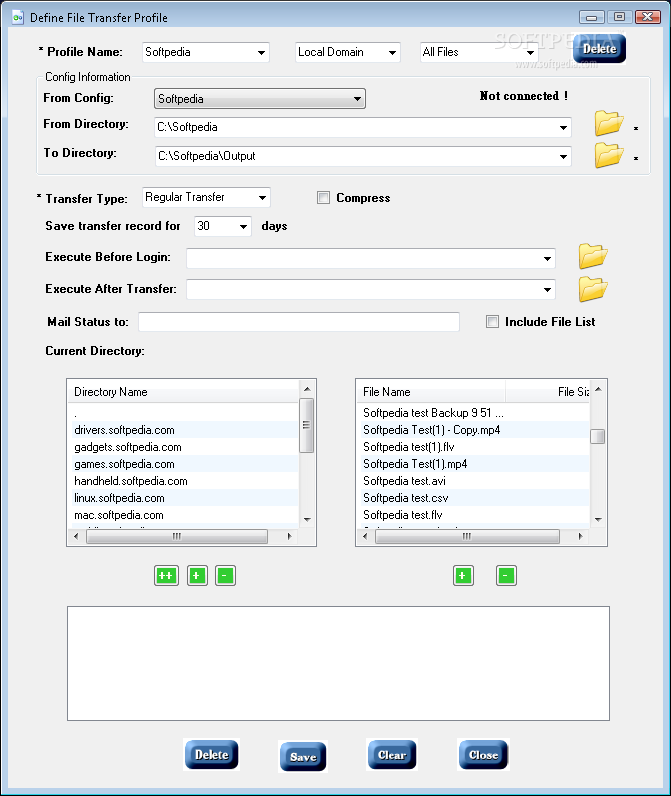Image resolution: width=671 pixels, height=796 pixels.
Task: Open the Profile Name dropdown
Action: pyautogui.click(x=261, y=52)
